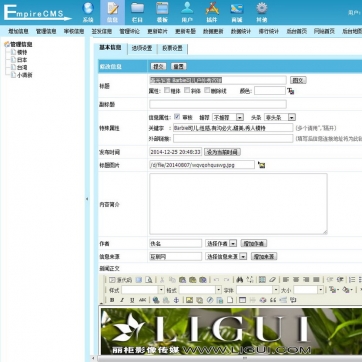Open the 管理评论 menu item
Image resolution: width=362 pixels, height=362 pixels.
pyautogui.click(x=130, y=31)
